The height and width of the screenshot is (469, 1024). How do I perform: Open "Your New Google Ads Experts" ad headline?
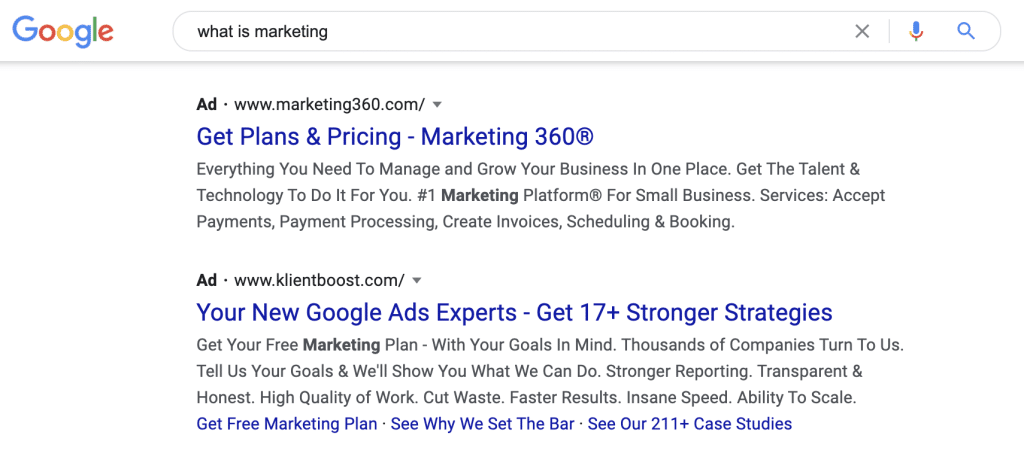click(x=514, y=312)
